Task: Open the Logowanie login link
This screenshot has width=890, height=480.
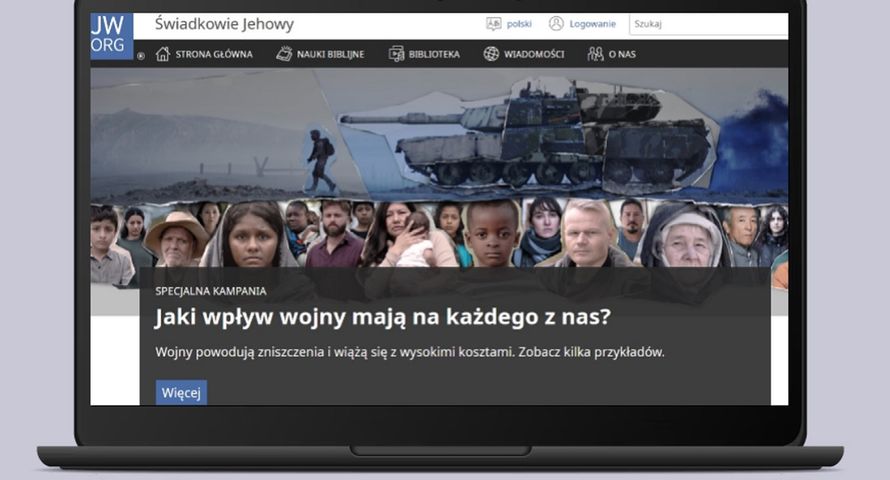Action: [x=593, y=24]
